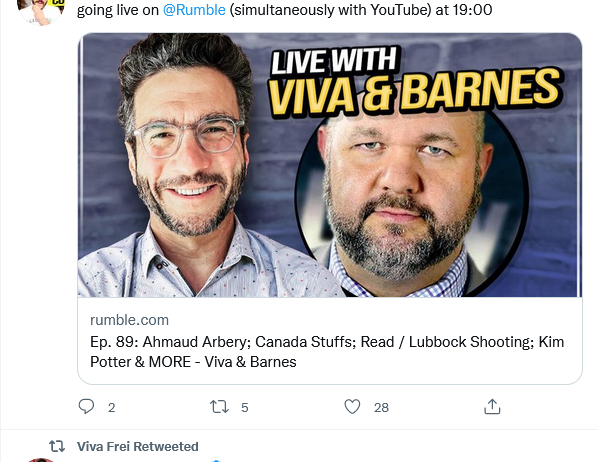Screen dimensions: 598x462
Task: Like the tweet with heart icon
Action: coord(352,407)
